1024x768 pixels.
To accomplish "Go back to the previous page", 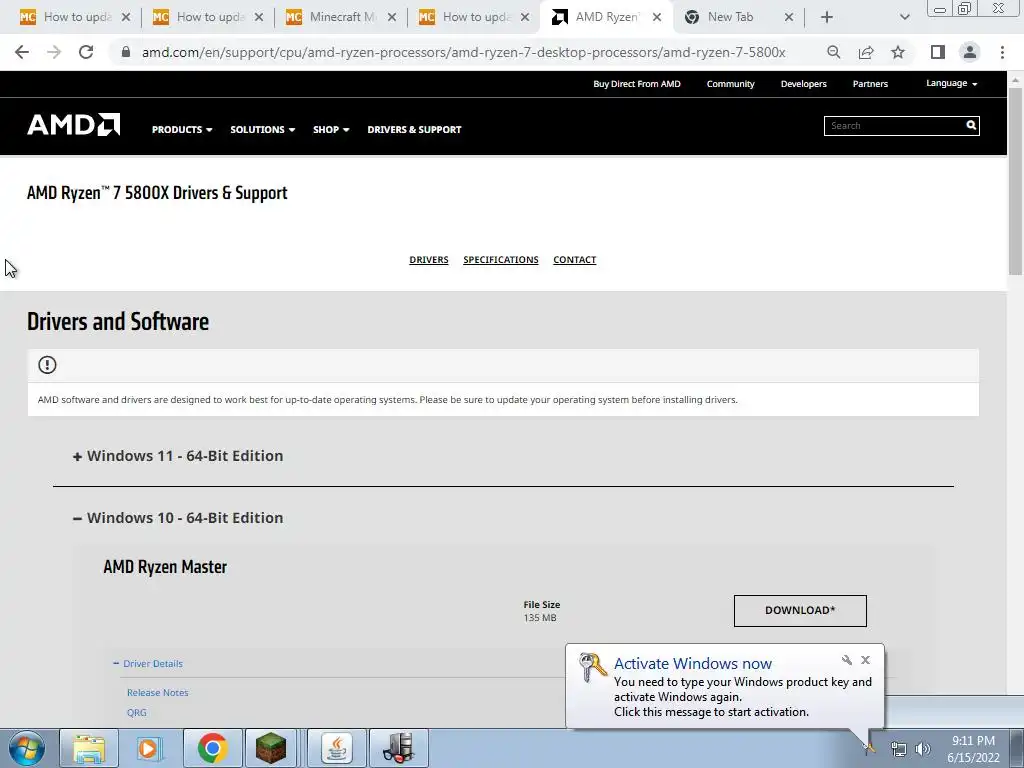I will coord(22,52).
